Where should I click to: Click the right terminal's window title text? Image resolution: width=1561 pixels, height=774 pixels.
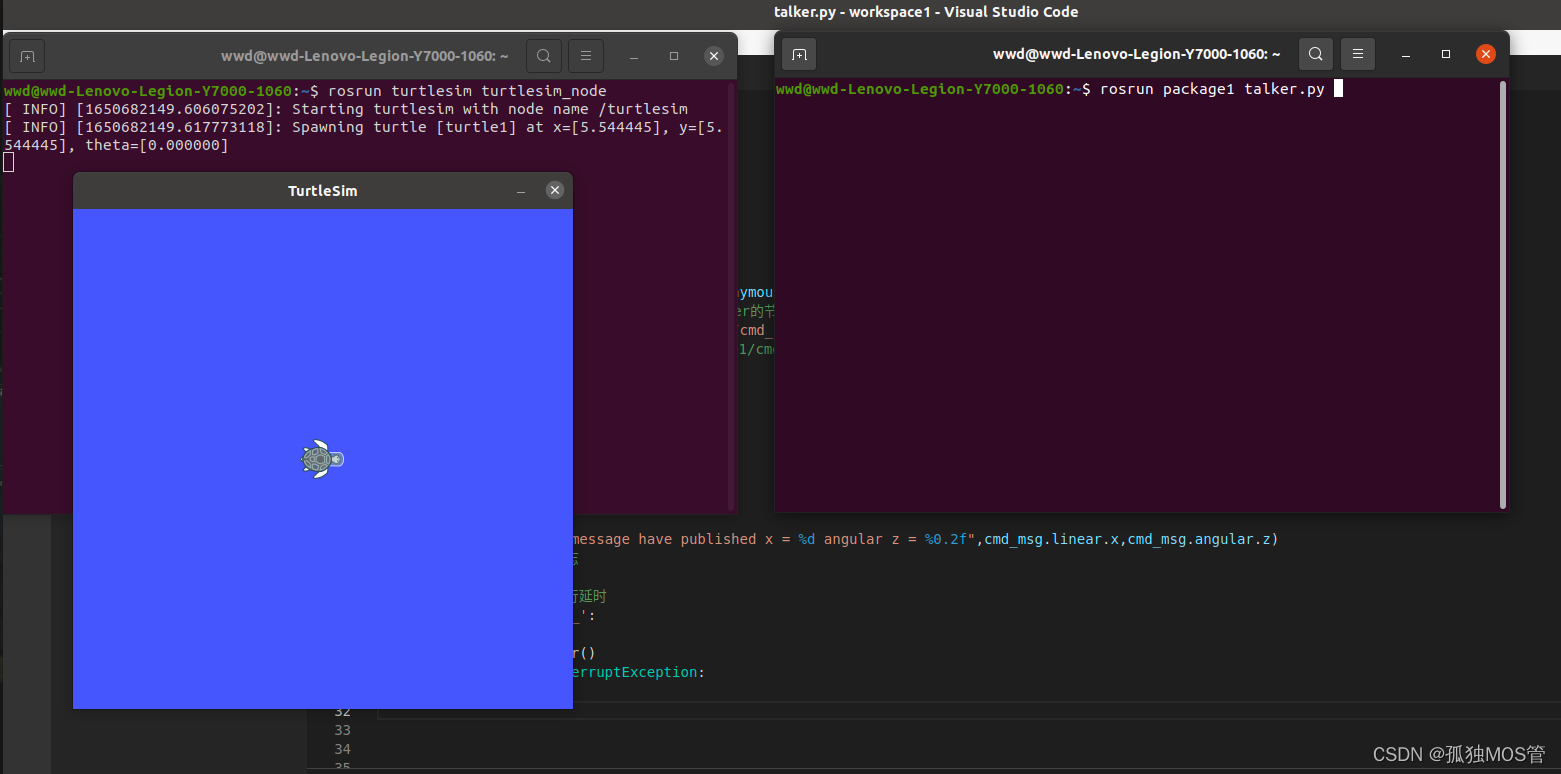click(x=1137, y=55)
